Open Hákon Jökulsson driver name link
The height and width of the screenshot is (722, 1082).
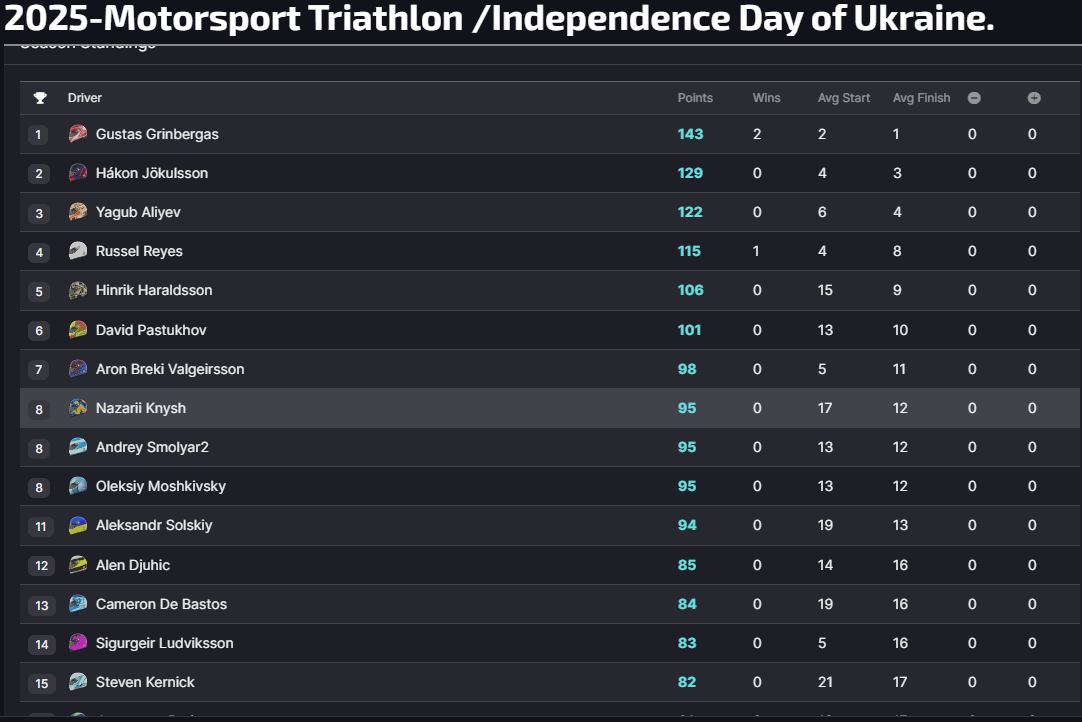(152, 173)
